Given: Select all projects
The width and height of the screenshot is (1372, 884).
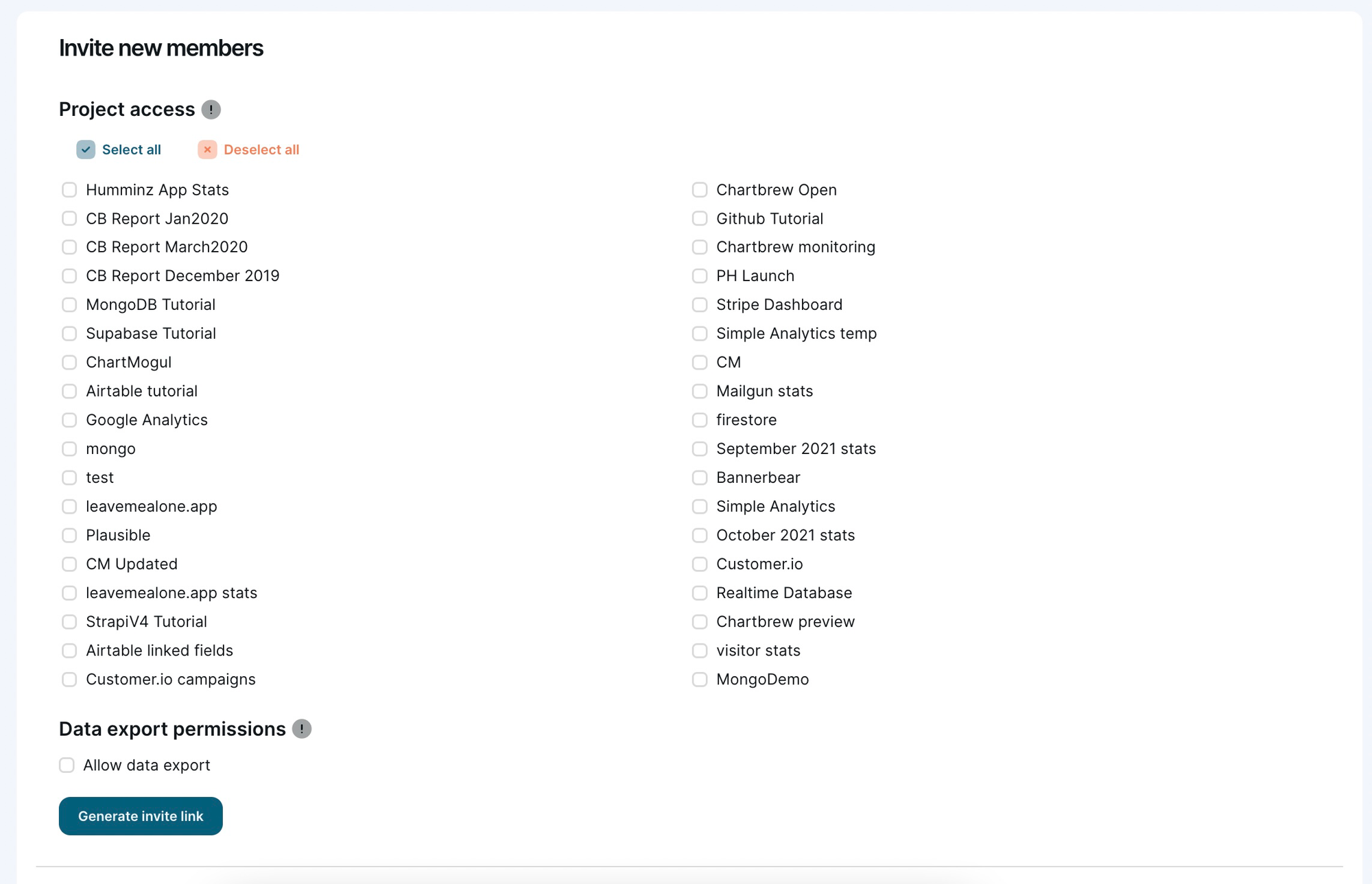Looking at the screenshot, I should [x=131, y=150].
